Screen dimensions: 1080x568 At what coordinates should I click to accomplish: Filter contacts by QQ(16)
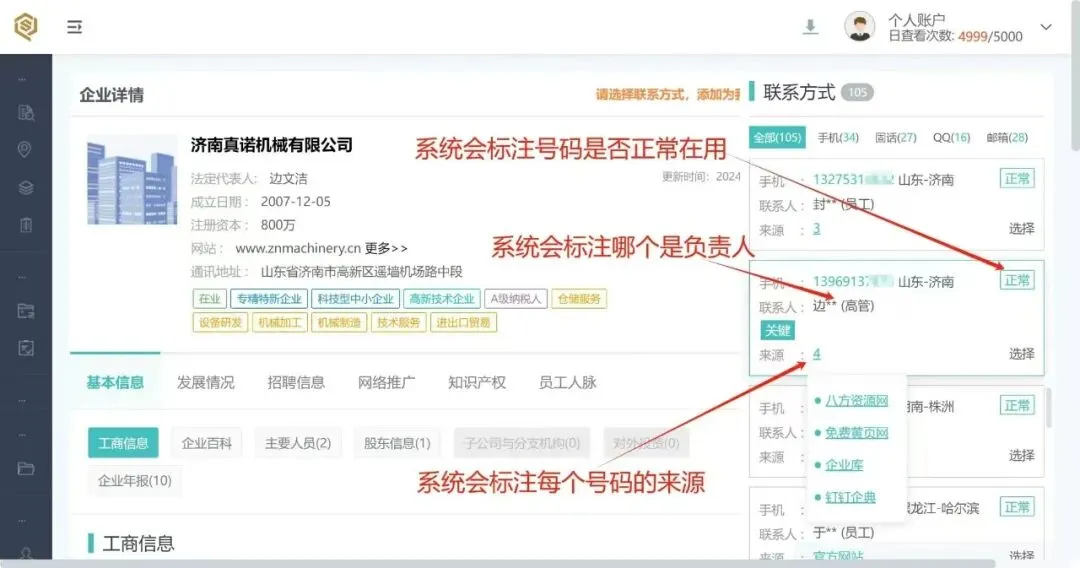[x=951, y=137]
